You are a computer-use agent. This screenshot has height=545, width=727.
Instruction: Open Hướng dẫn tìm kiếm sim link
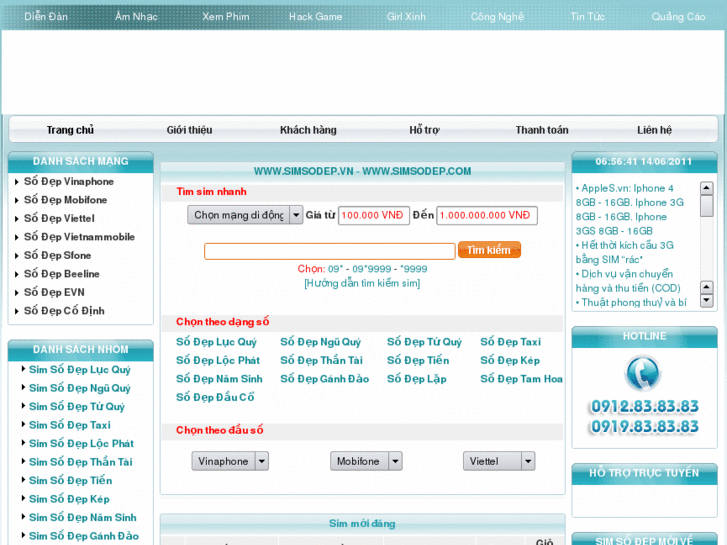pyautogui.click(x=362, y=283)
